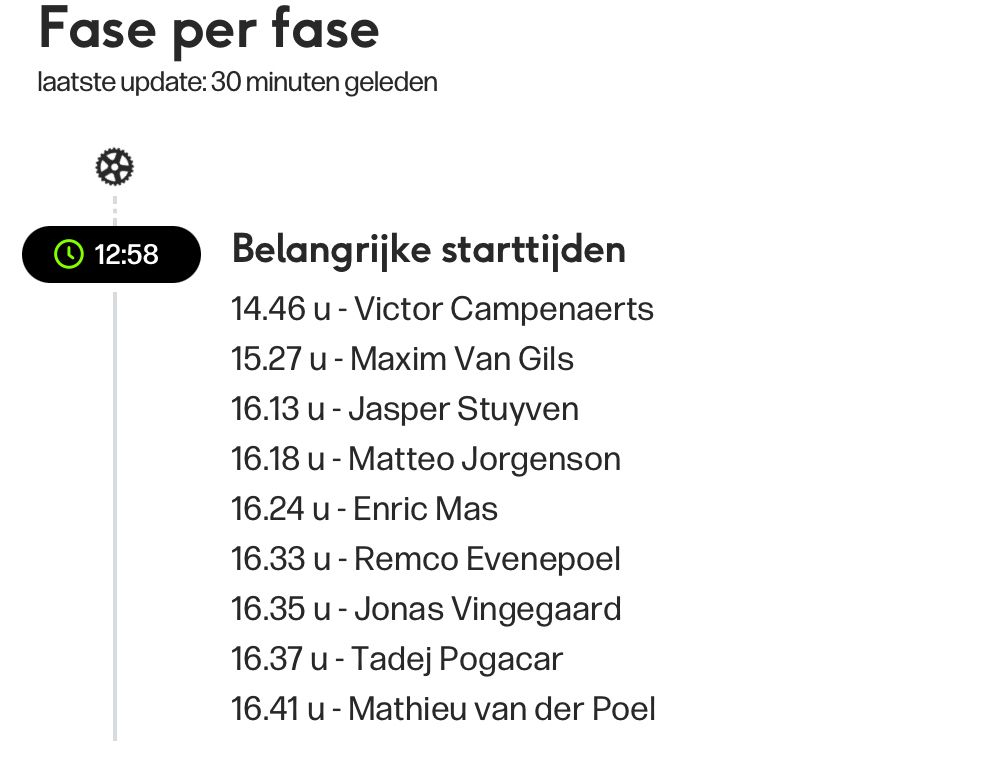Click the Jasper Stuyven line
This screenshot has height=780, width=993.
(x=405, y=409)
